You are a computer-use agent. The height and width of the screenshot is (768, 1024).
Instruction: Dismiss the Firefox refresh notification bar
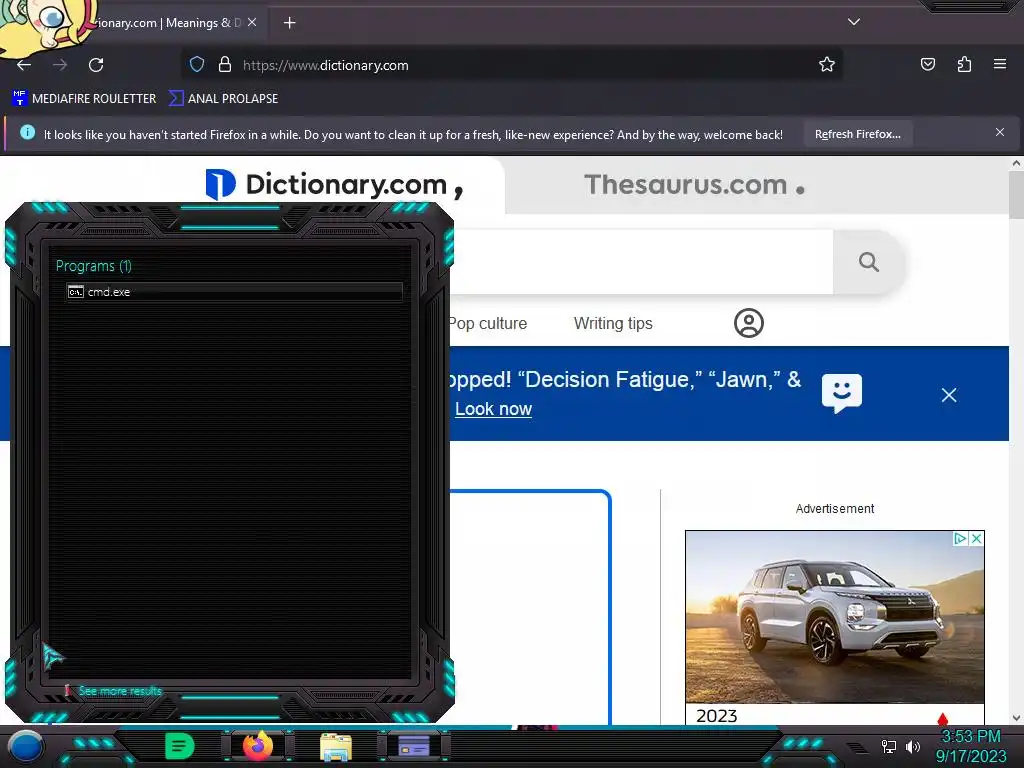[999, 133]
